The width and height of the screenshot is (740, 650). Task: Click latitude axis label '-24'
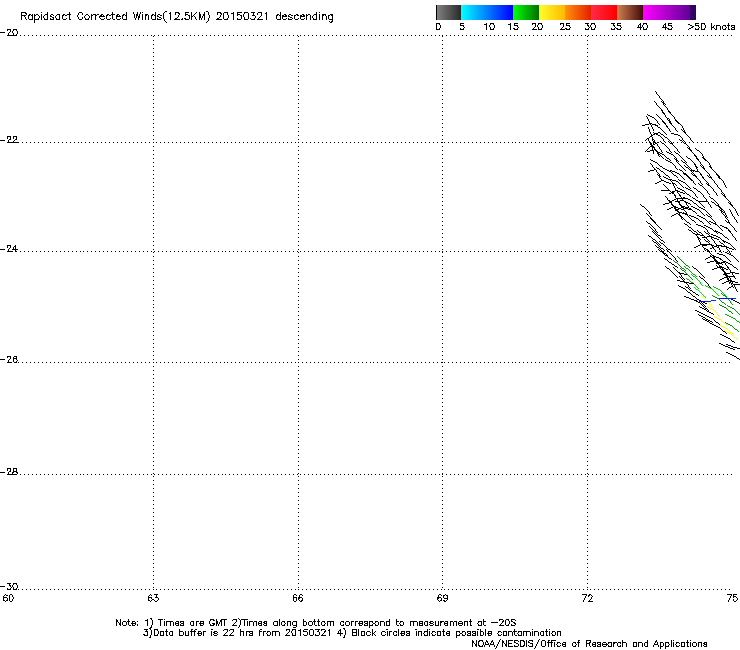click(9, 249)
